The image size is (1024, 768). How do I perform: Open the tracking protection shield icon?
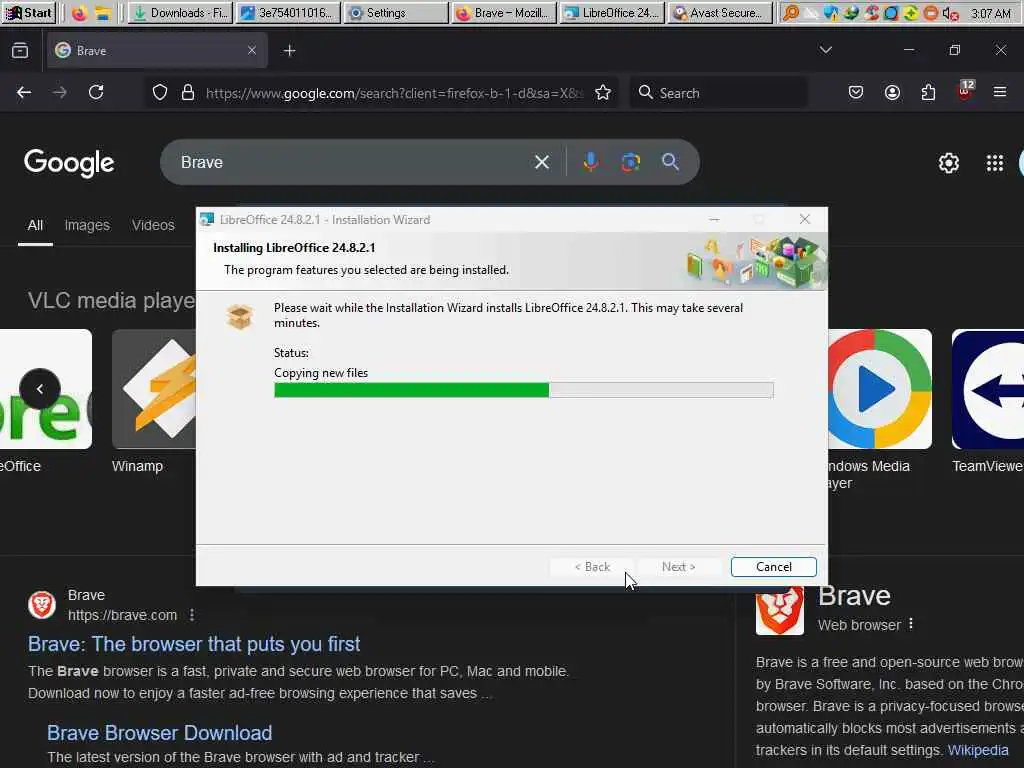click(160, 92)
